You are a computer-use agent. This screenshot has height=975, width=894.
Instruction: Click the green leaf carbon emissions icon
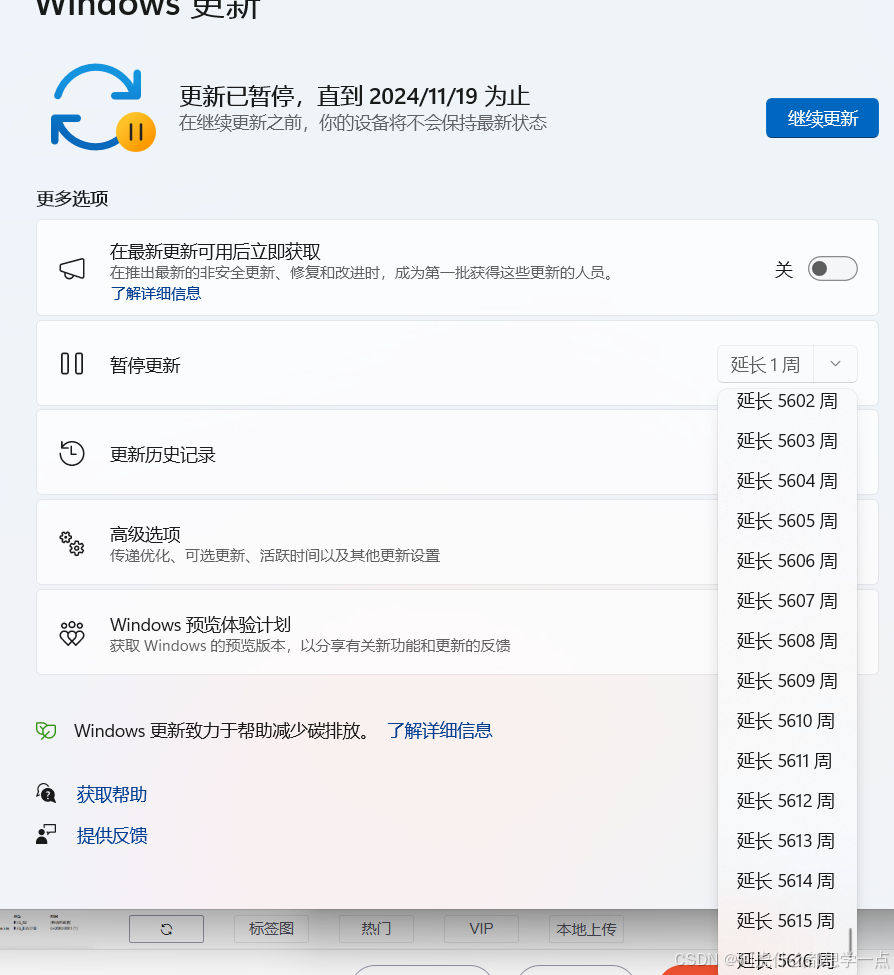(46, 731)
